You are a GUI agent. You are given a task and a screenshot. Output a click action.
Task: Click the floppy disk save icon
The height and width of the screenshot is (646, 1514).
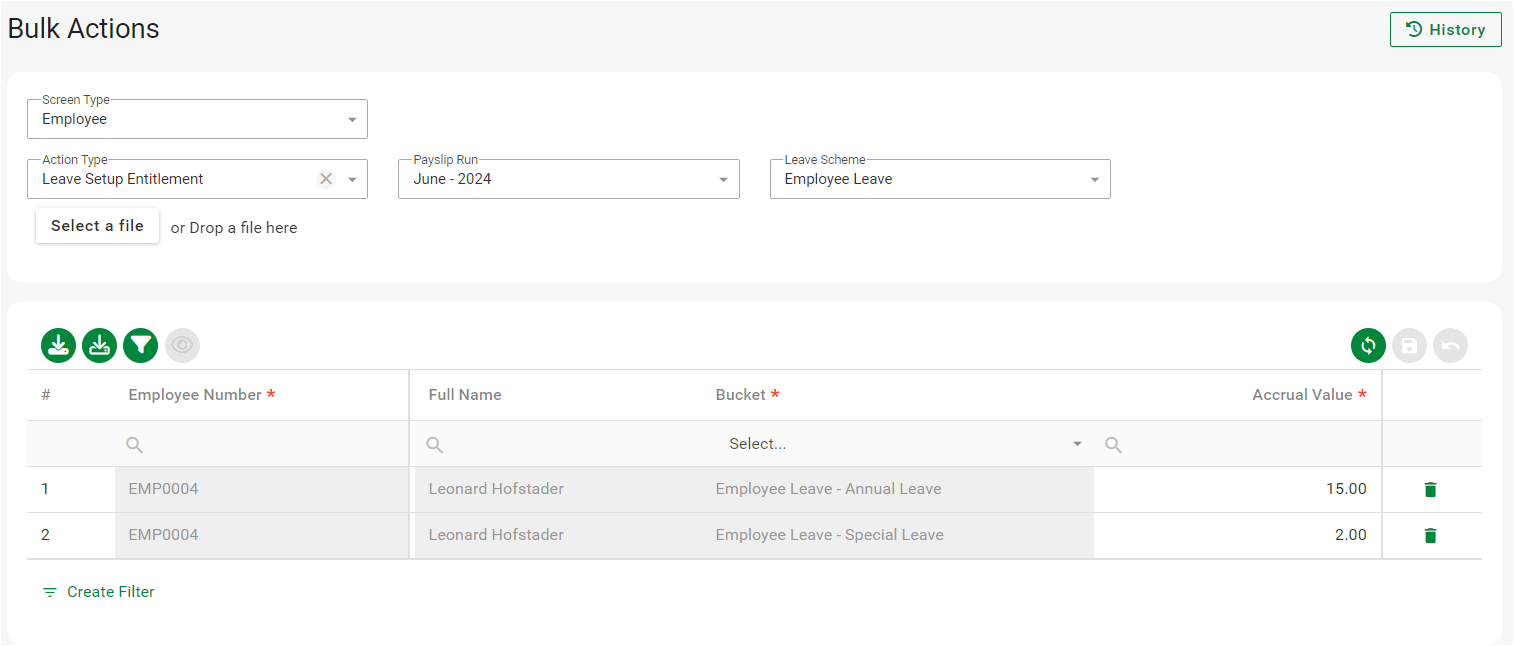tap(1409, 346)
